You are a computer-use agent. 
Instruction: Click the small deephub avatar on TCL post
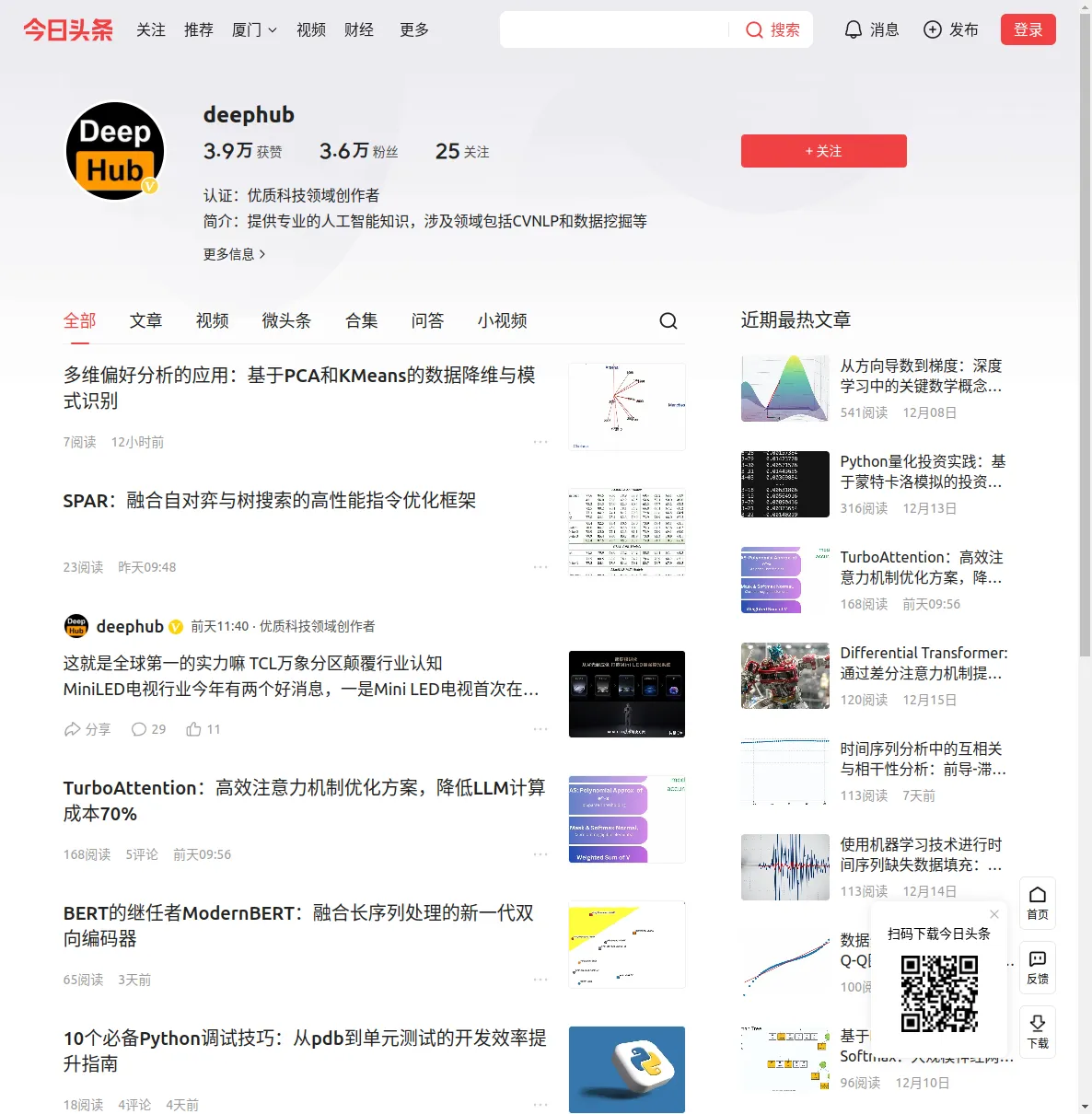[x=76, y=626]
